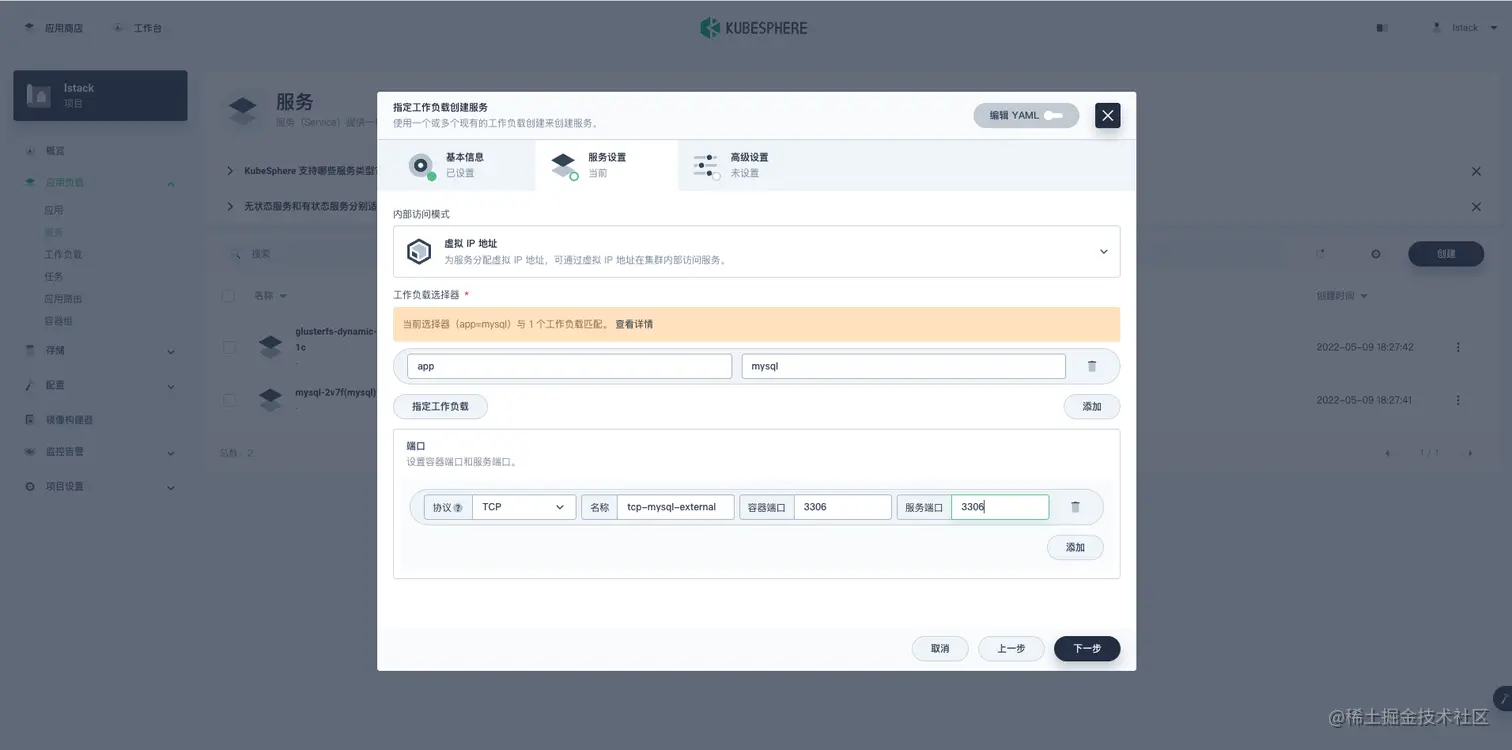Click the 查看详情 link in selector notice

634,324
